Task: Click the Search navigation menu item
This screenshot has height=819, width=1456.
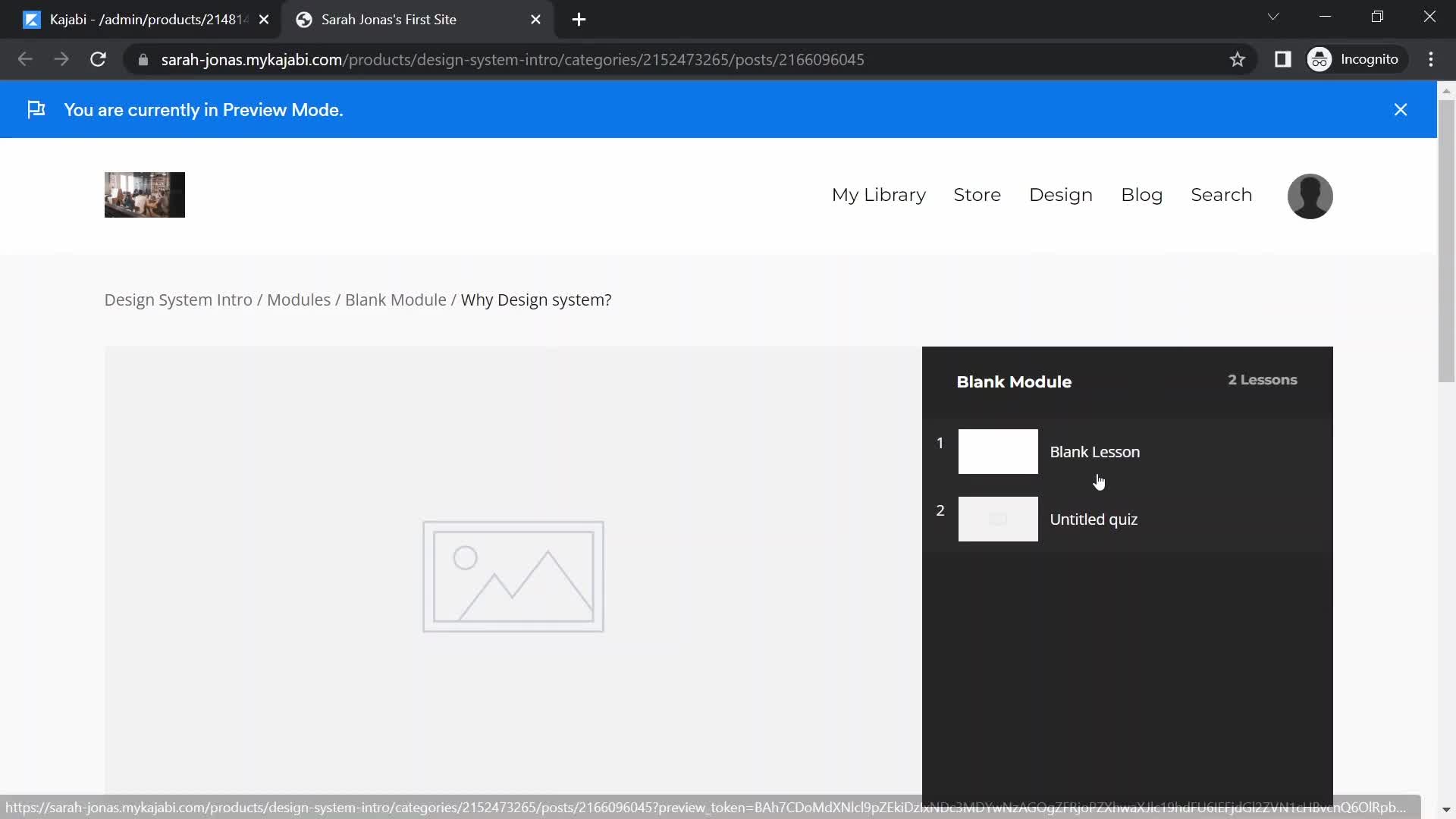Action: point(1222,194)
